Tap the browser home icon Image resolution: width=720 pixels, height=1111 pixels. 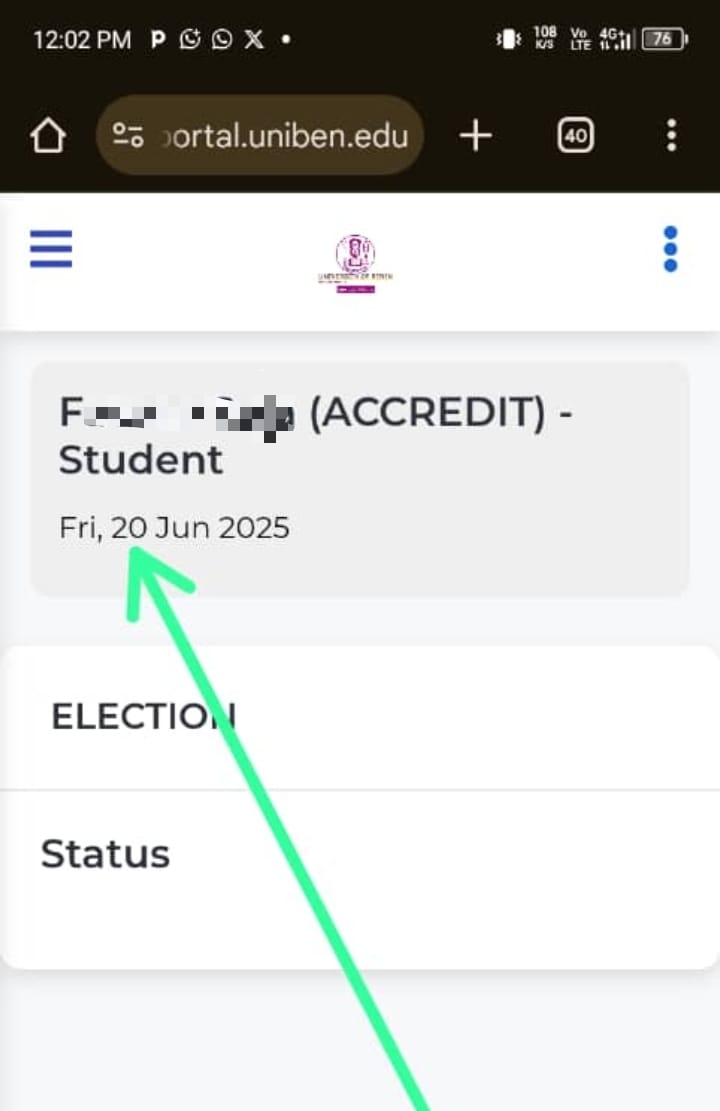(48, 135)
